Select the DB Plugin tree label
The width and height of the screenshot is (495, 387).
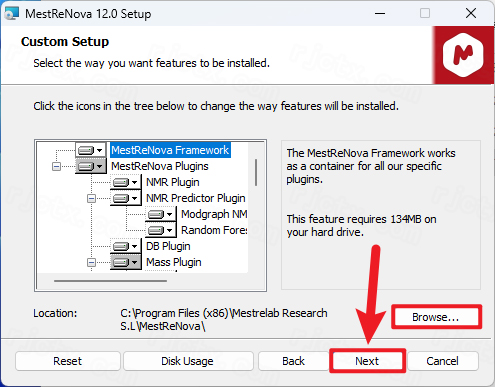coord(168,246)
